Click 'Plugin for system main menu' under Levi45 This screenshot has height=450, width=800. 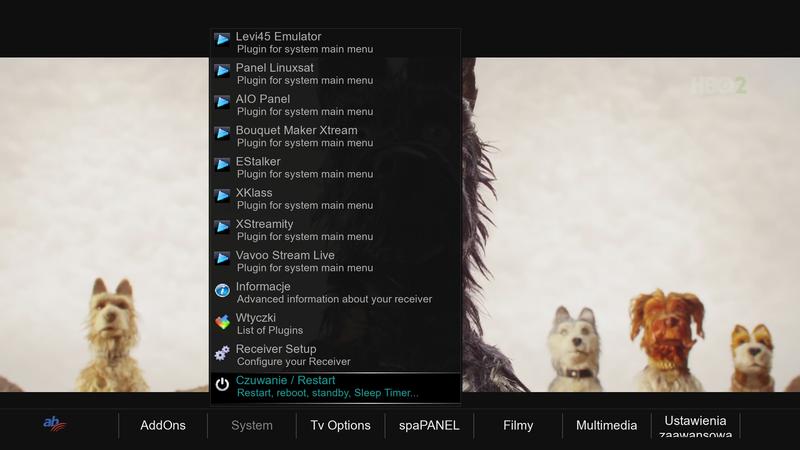(305, 49)
